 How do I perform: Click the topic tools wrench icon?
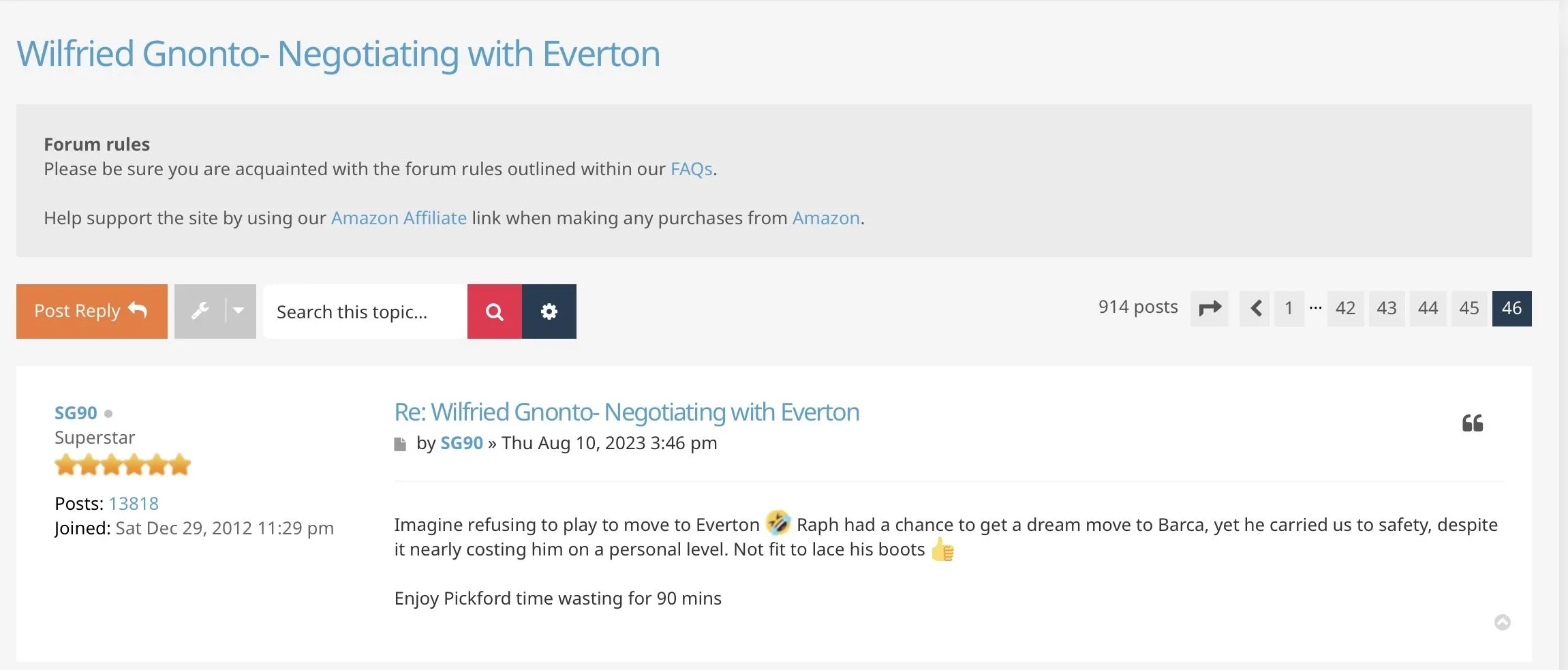[200, 311]
